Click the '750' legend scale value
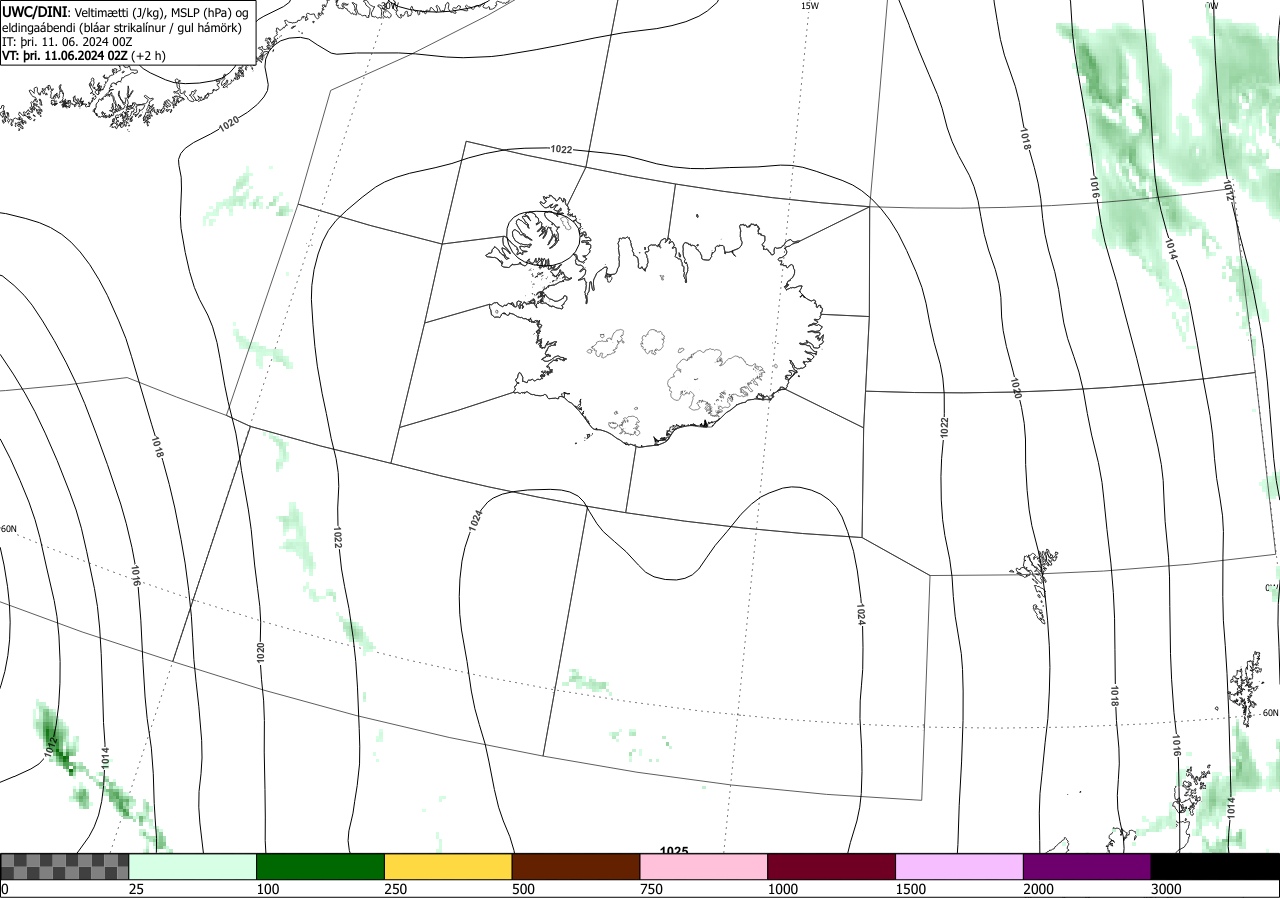This screenshot has height=898, width=1280. (652, 889)
